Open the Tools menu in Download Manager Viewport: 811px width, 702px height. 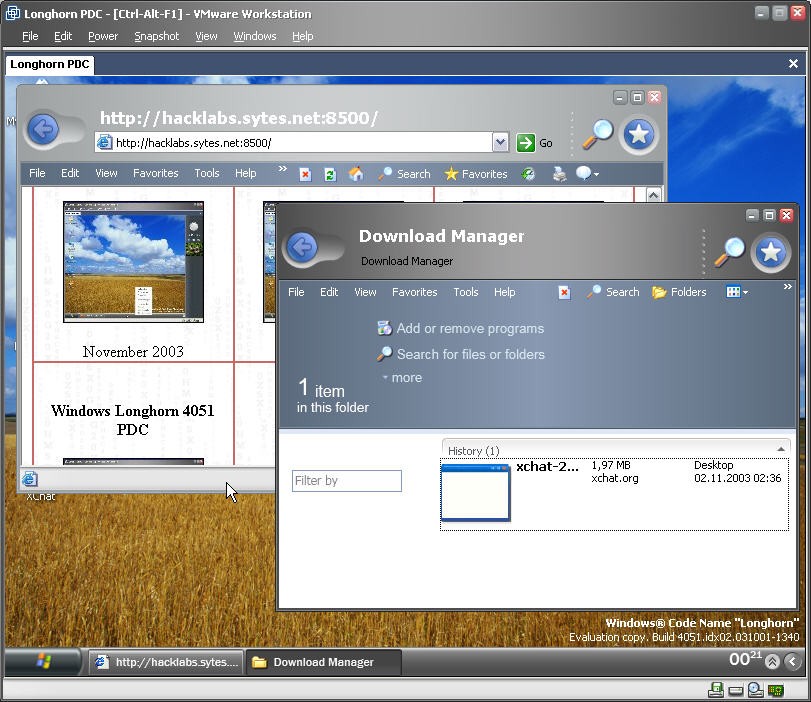[466, 292]
